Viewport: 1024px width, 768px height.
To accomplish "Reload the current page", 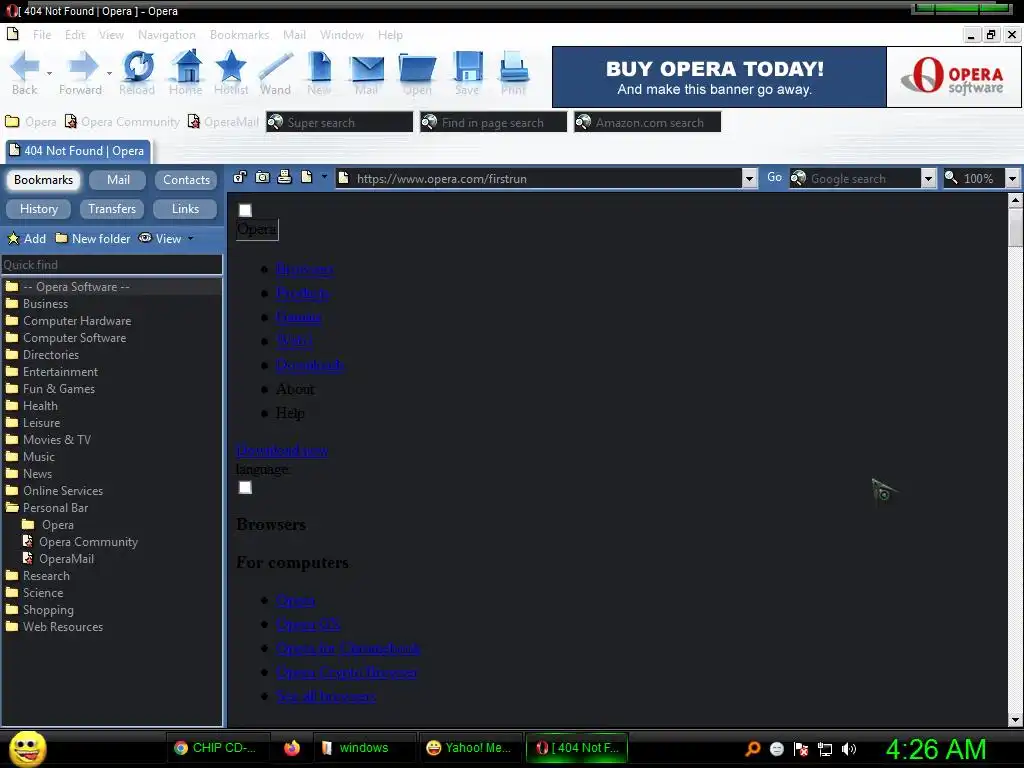I will click(x=137, y=72).
